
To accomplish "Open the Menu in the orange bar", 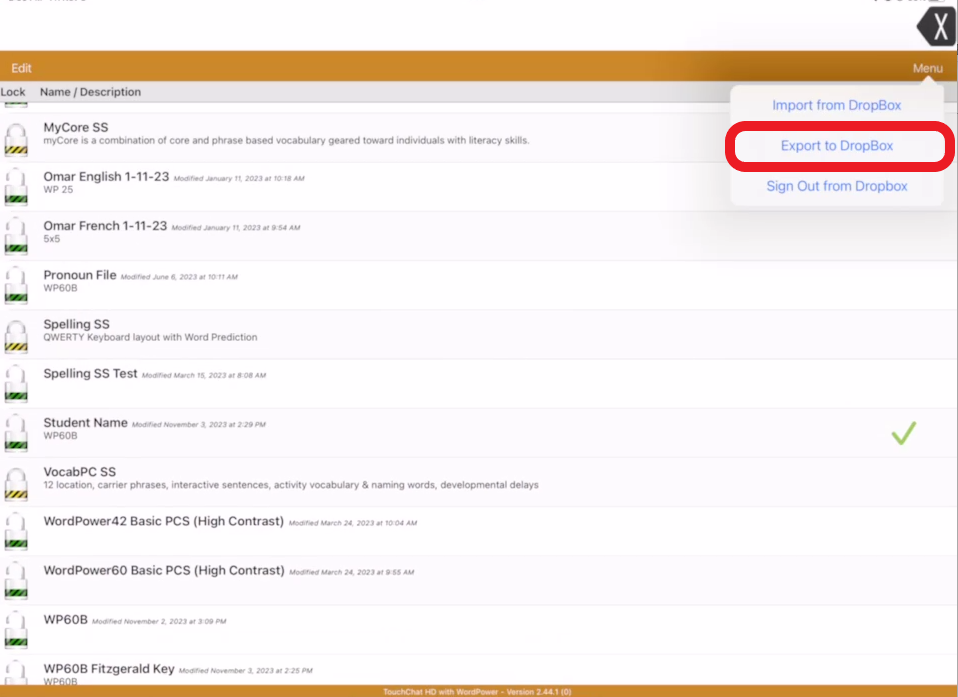I will pos(927,68).
